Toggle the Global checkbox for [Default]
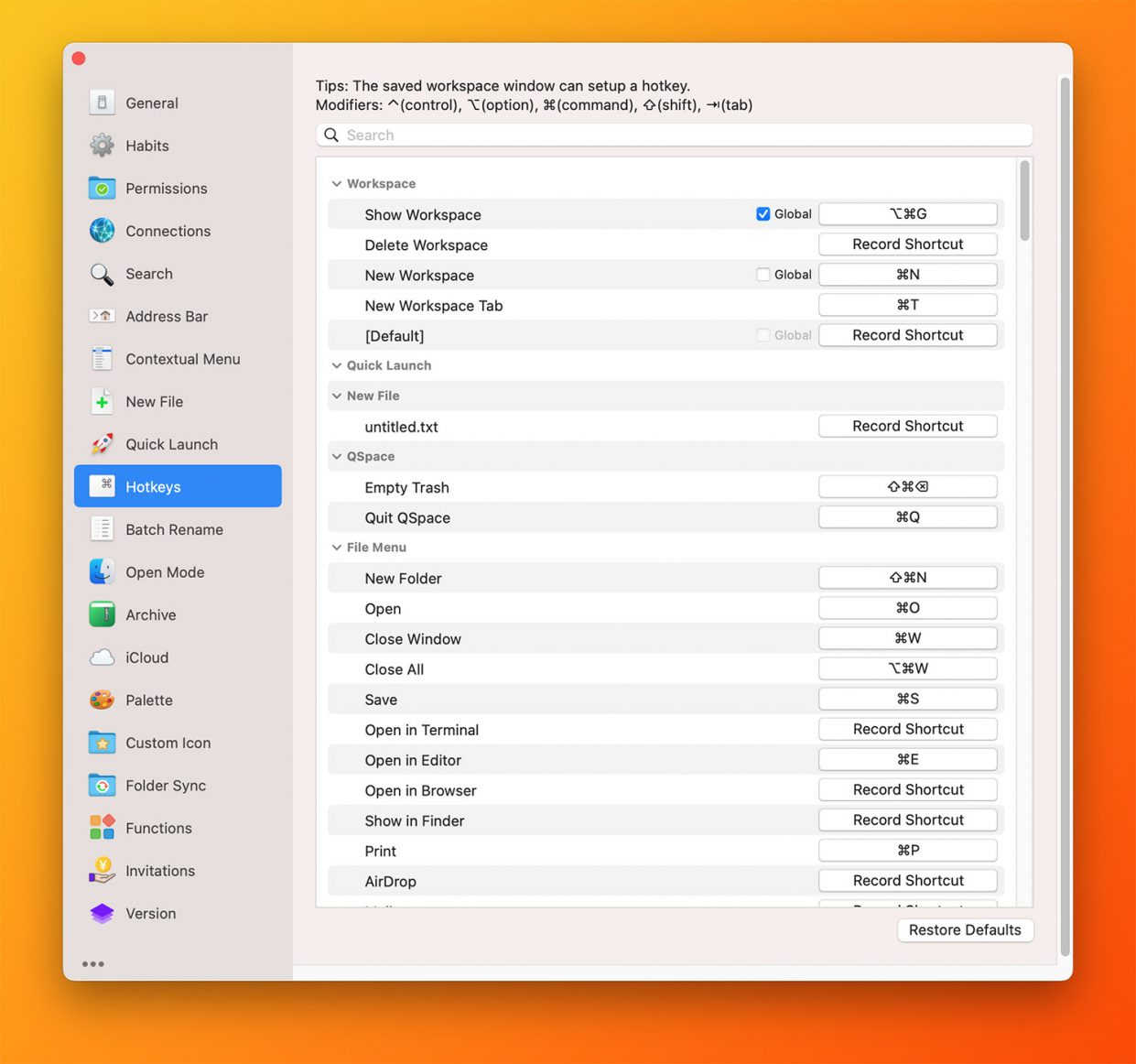This screenshot has height=1064, width=1136. (763, 335)
